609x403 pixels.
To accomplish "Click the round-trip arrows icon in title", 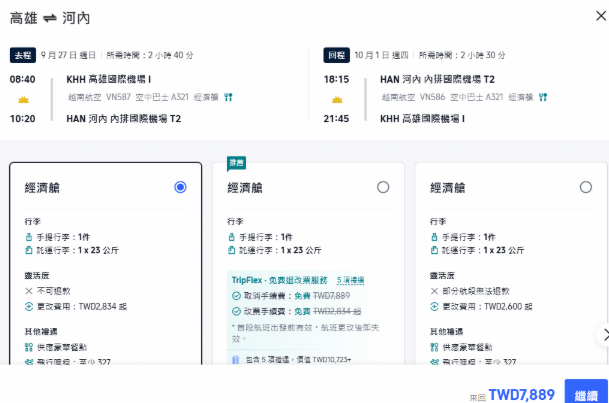I will (50, 18).
